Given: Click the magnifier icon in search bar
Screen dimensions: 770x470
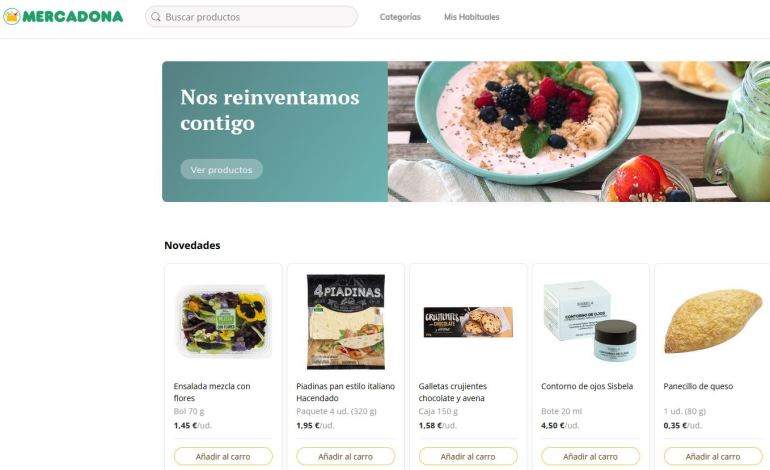Looking at the screenshot, I should (x=156, y=17).
